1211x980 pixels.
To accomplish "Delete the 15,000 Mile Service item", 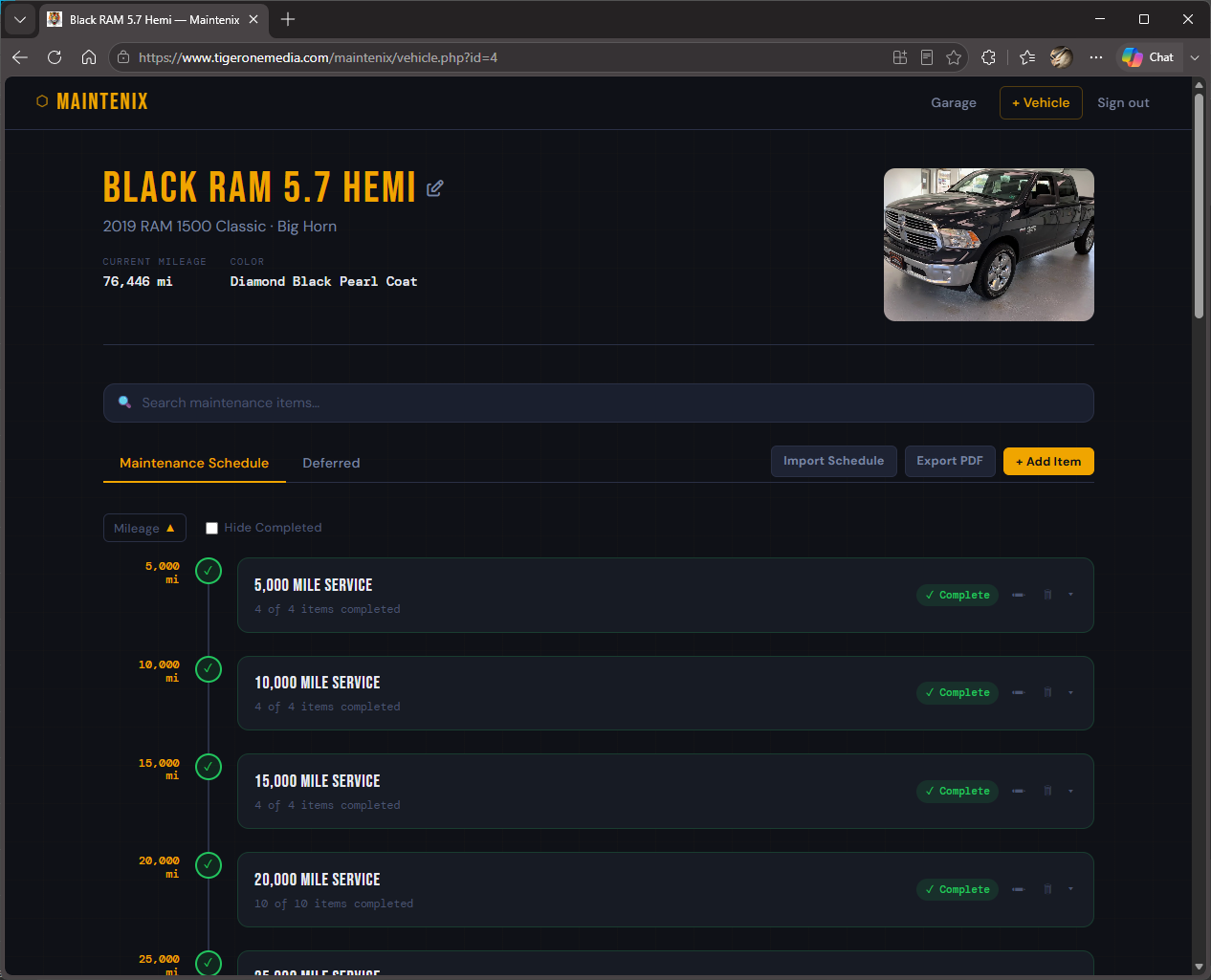I will pyautogui.click(x=1047, y=791).
